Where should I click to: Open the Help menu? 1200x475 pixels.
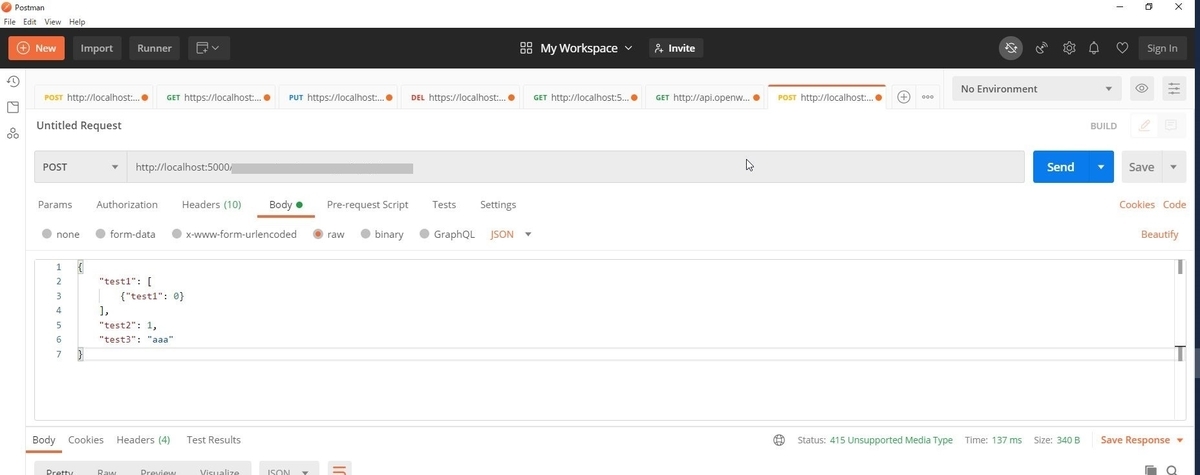[x=77, y=21]
